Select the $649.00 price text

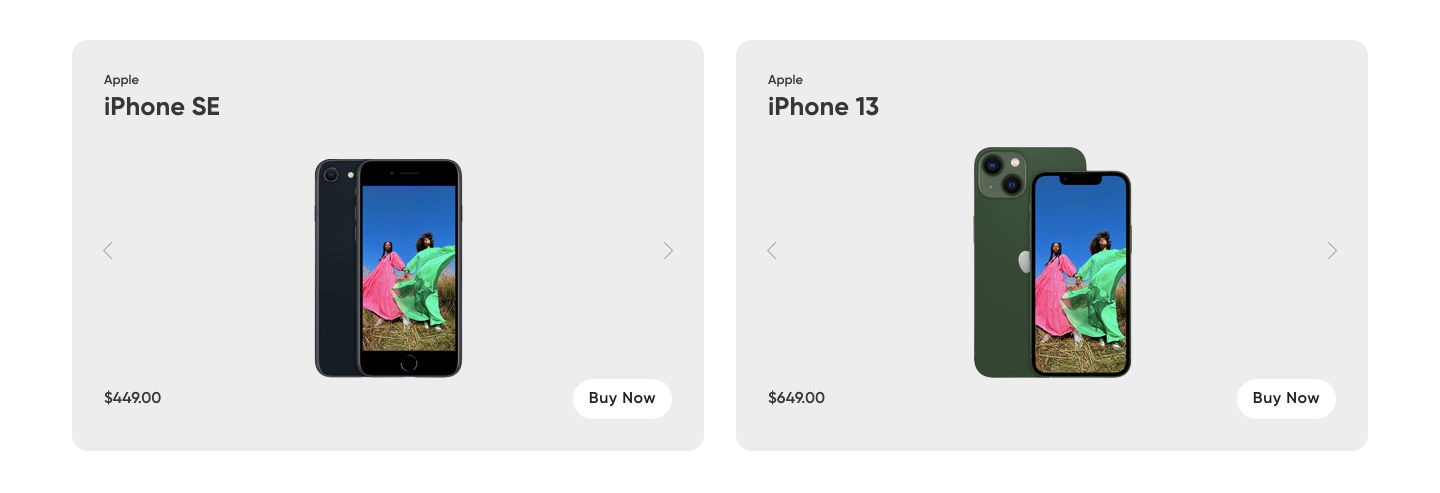tap(796, 398)
